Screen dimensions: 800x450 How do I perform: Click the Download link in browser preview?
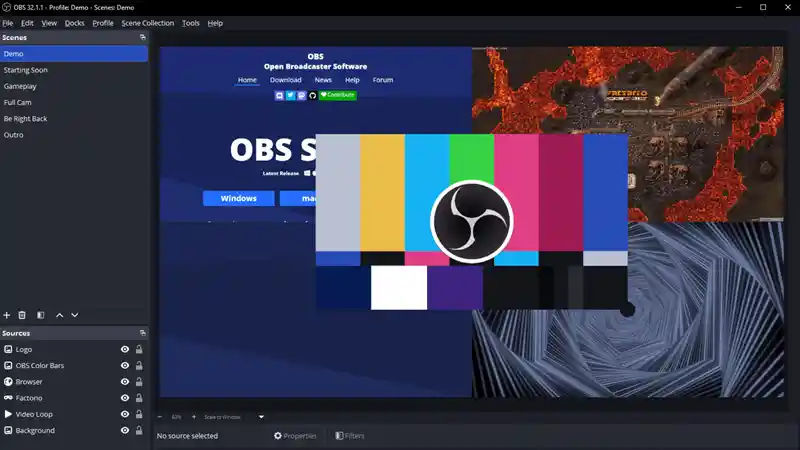pyautogui.click(x=286, y=80)
